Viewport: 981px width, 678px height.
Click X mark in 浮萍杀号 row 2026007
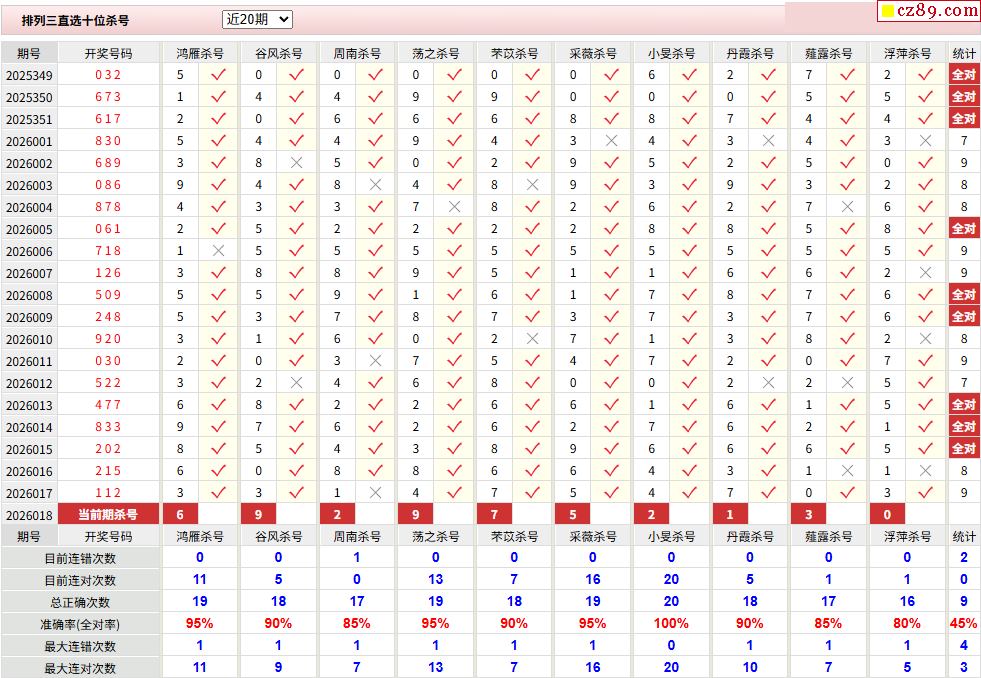pos(925,273)
